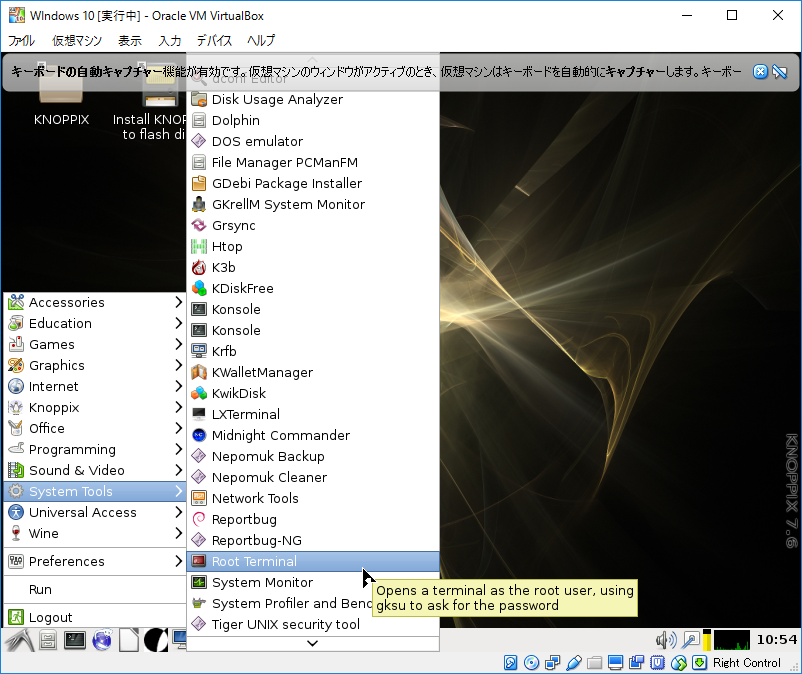Expand the Education submenu
Screen dimensions: 802x674
pyautogui.click(x=95, y=323)
